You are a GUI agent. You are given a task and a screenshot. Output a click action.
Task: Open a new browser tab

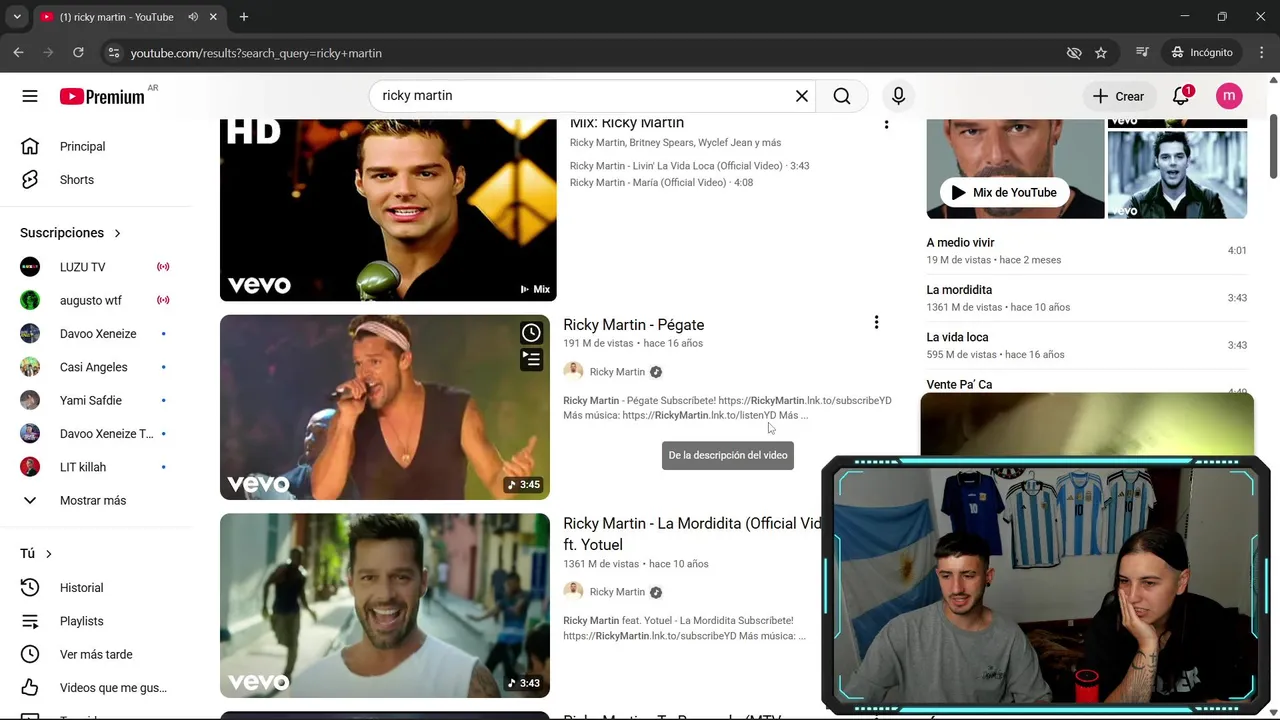click(244, 17)
